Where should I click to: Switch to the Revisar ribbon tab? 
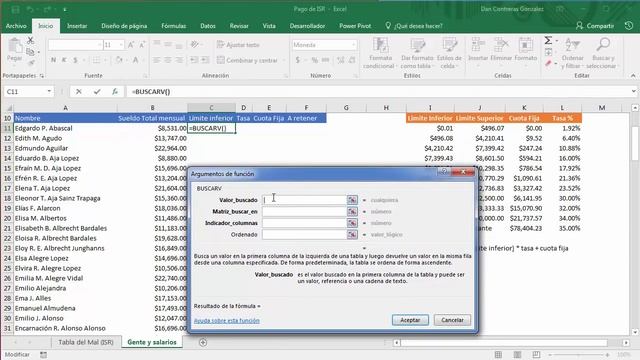pos(239,26)
